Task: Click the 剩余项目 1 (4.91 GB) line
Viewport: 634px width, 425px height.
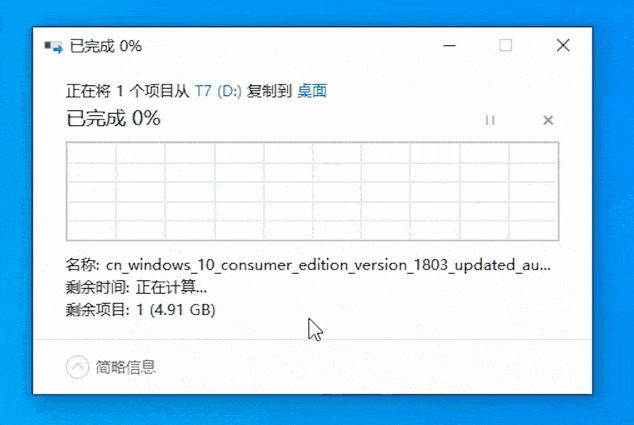Action: [140, 310]
